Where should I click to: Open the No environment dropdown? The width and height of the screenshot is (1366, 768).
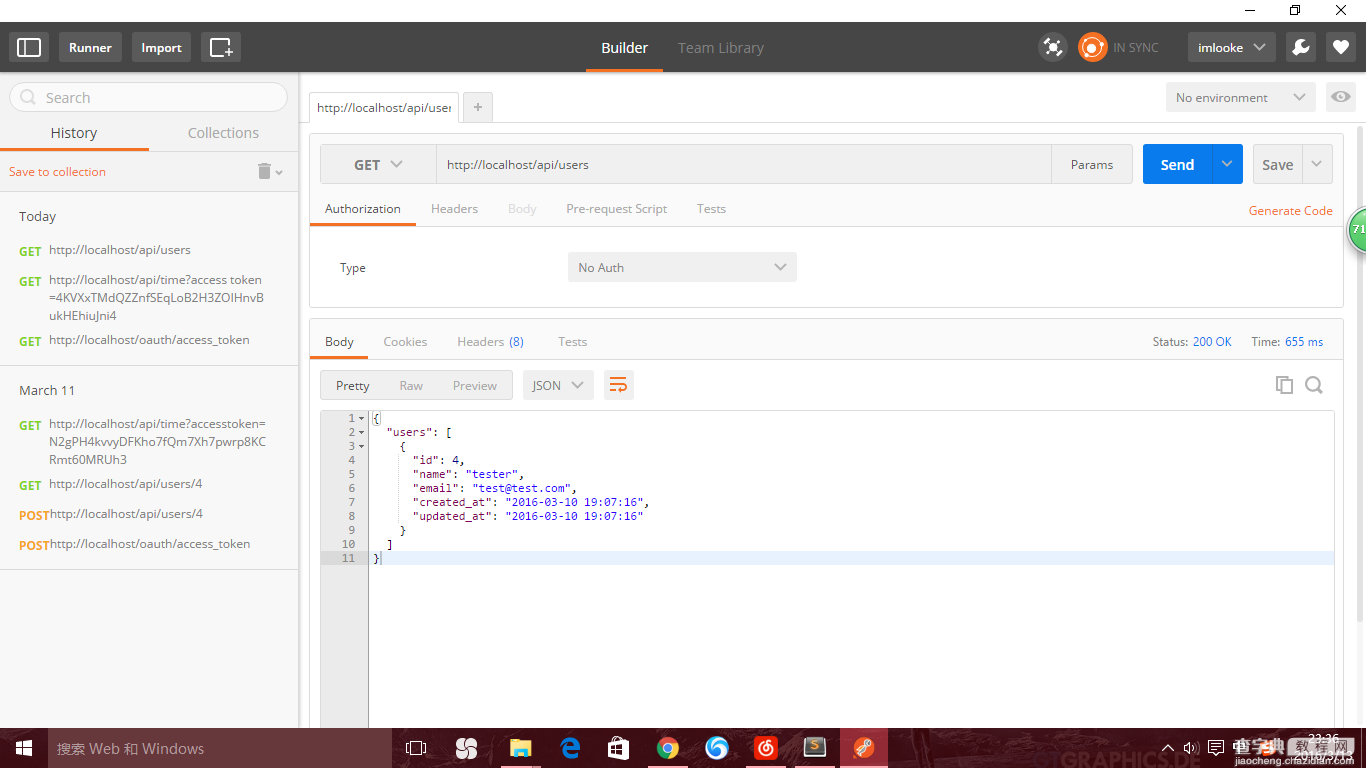pos(1240,97)
